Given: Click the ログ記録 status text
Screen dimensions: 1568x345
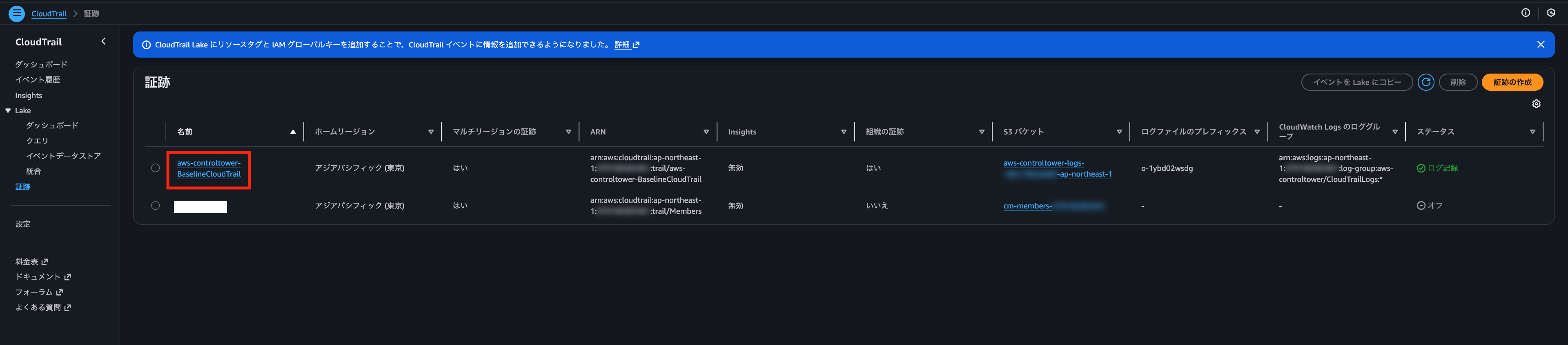Looking at the screenshot, I should [1443, 168].
